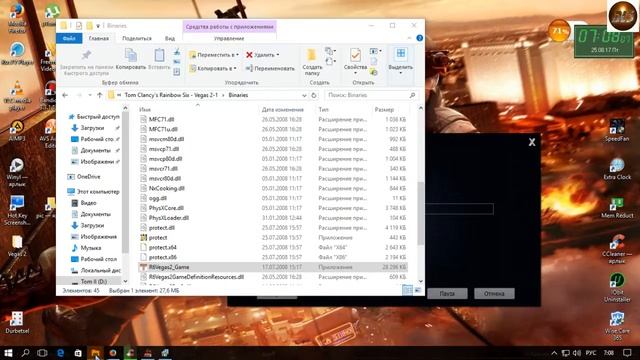This screenshot has height=360, width=640.
Task: Open the Mem Reduct desktop icon
Action: tap(617, 207)
